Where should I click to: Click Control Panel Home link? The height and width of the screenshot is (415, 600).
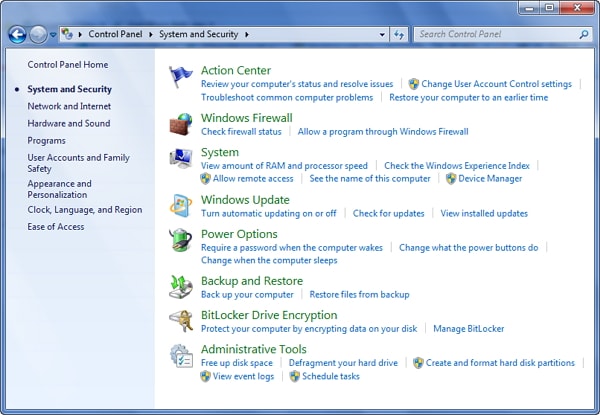68,65
